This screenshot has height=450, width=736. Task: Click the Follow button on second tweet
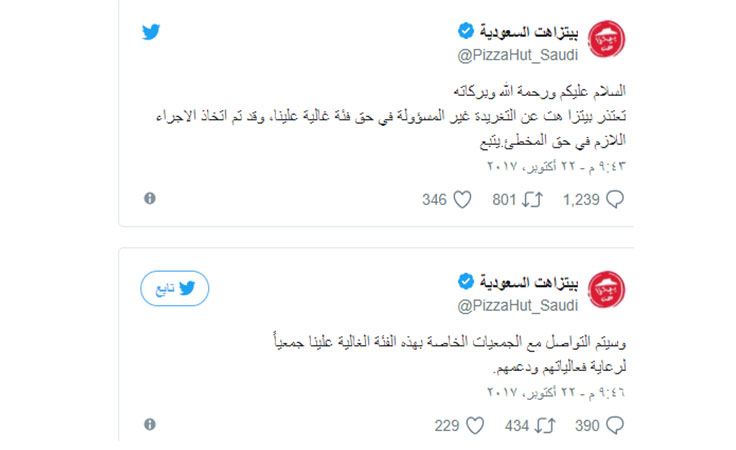click(175, 288)
